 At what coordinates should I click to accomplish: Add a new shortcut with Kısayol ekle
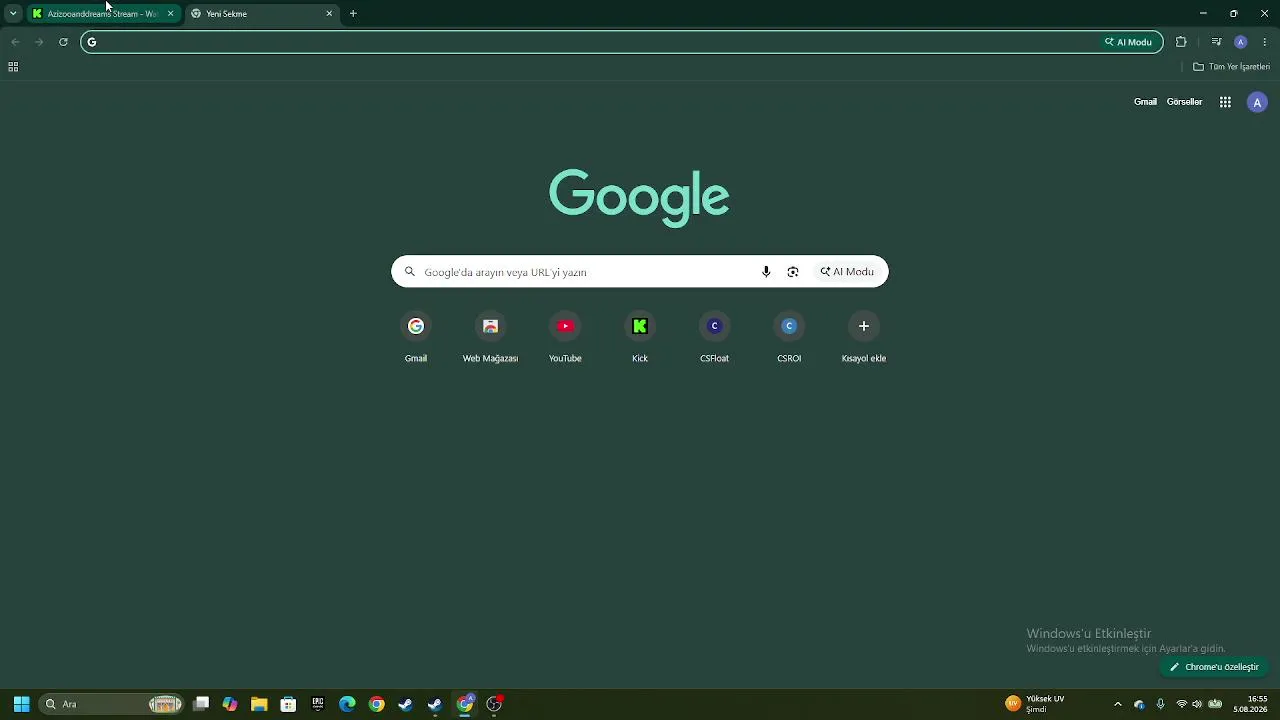pyautogui.click(x=864, y=338)
